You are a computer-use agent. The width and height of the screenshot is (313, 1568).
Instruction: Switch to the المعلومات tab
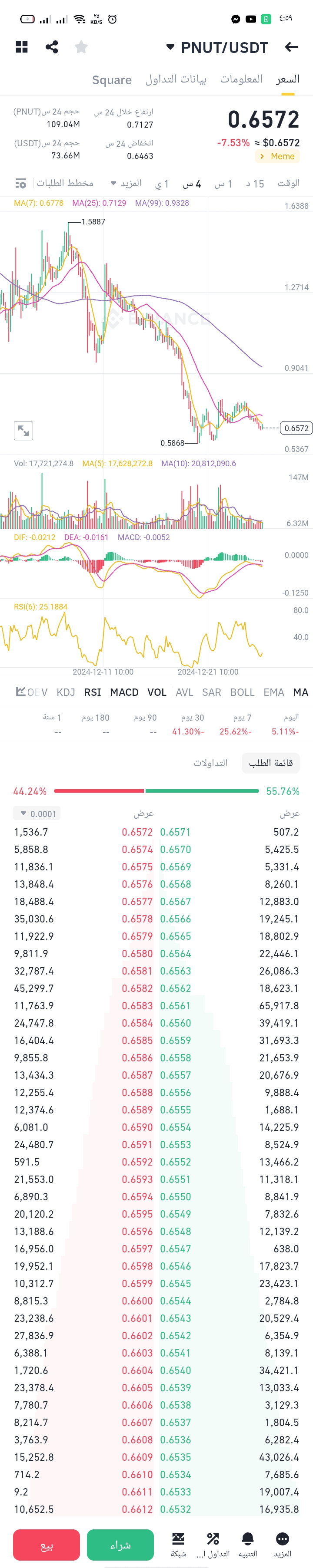click(x=242, y=79)
